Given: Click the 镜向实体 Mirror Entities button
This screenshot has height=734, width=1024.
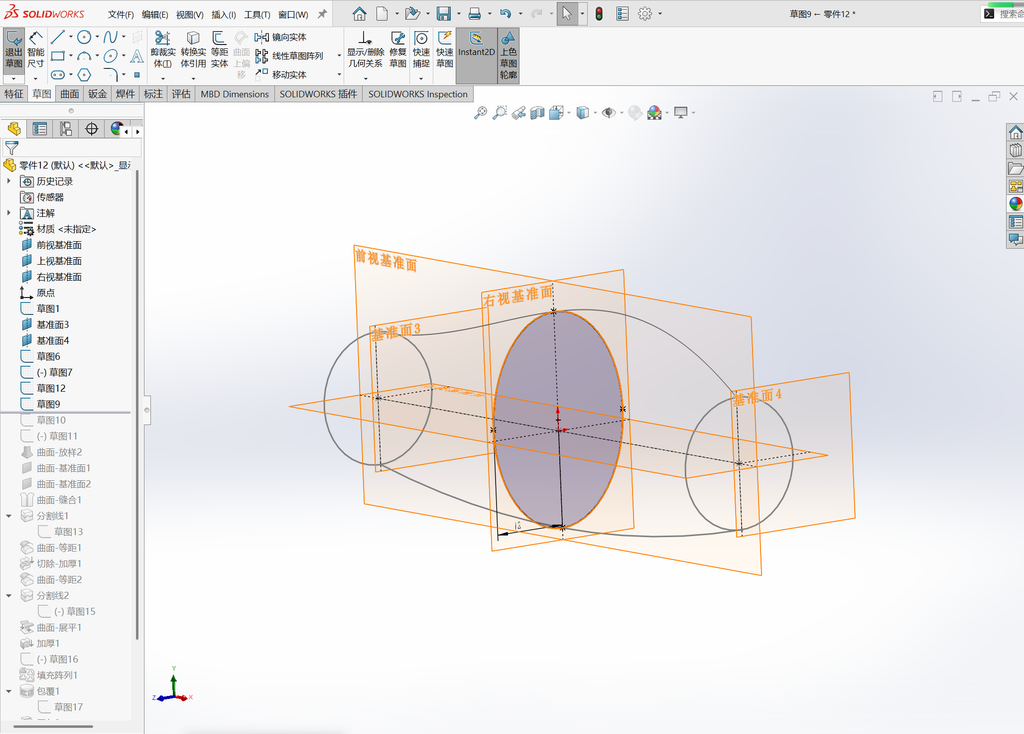Looking at the screenshot, I should (x=281, y=37).
